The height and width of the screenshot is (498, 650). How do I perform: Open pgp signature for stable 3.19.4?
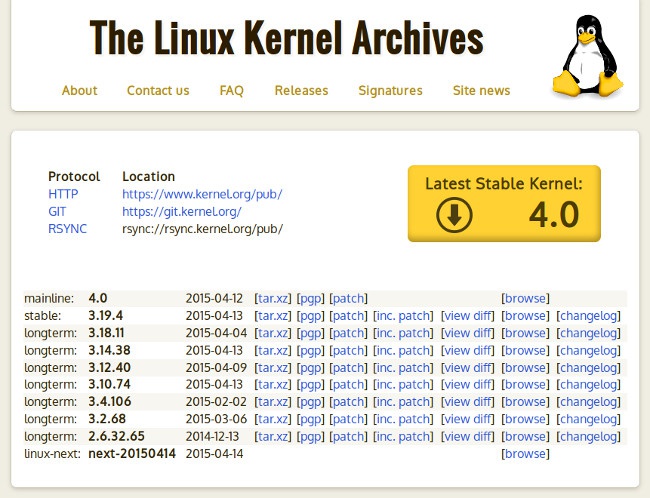pyautogui.click(x=311, y=316)
